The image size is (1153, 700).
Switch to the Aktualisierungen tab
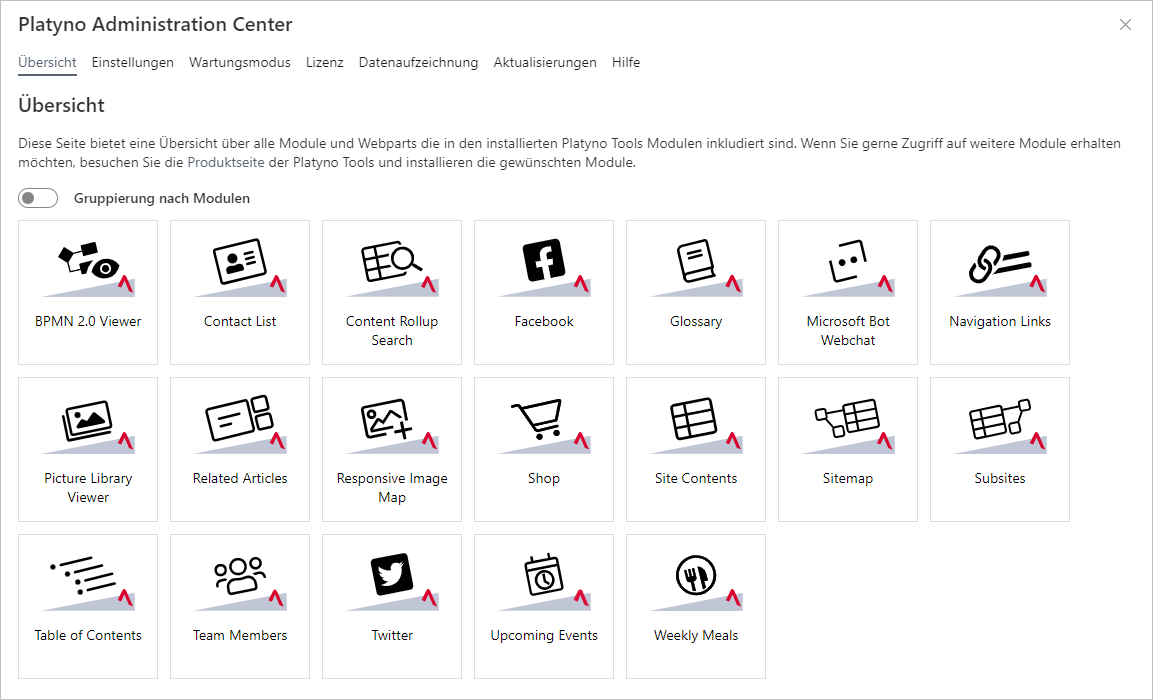[x=545, y=62]
